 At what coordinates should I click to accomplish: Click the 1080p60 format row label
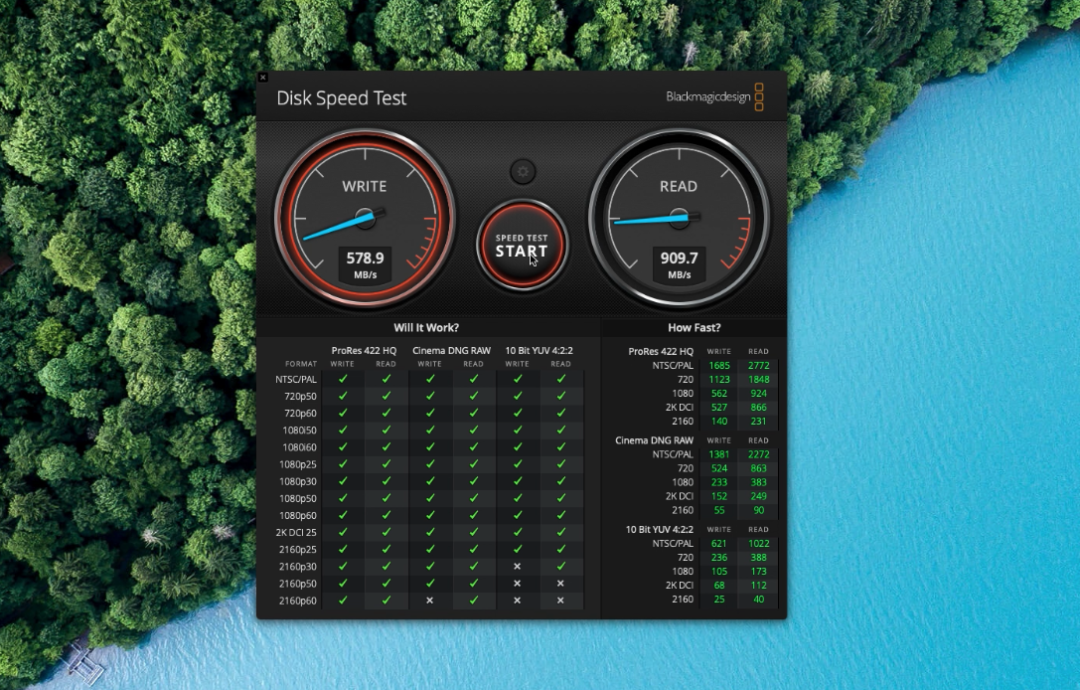pyautogui.click(x=298, y=515)
